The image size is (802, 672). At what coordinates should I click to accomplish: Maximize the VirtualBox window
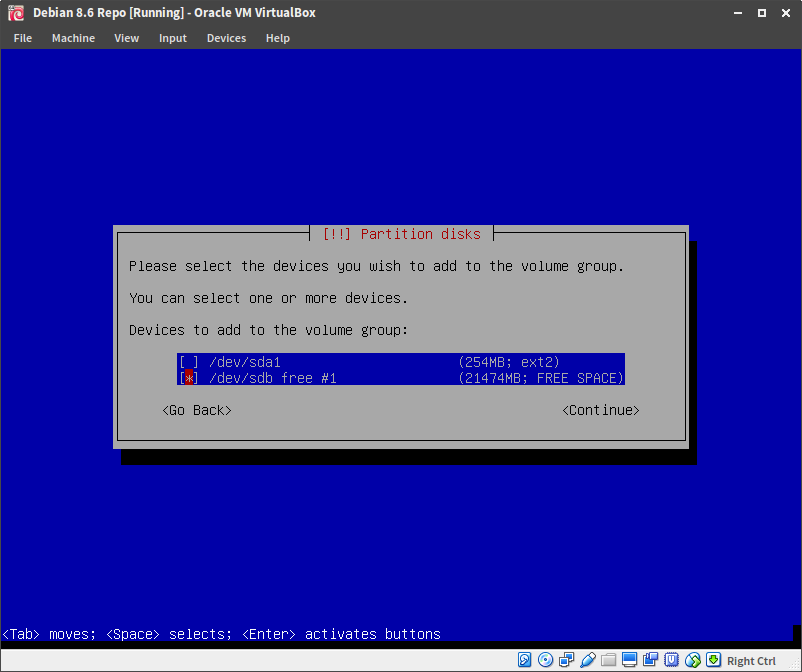(x=762, y=13)
